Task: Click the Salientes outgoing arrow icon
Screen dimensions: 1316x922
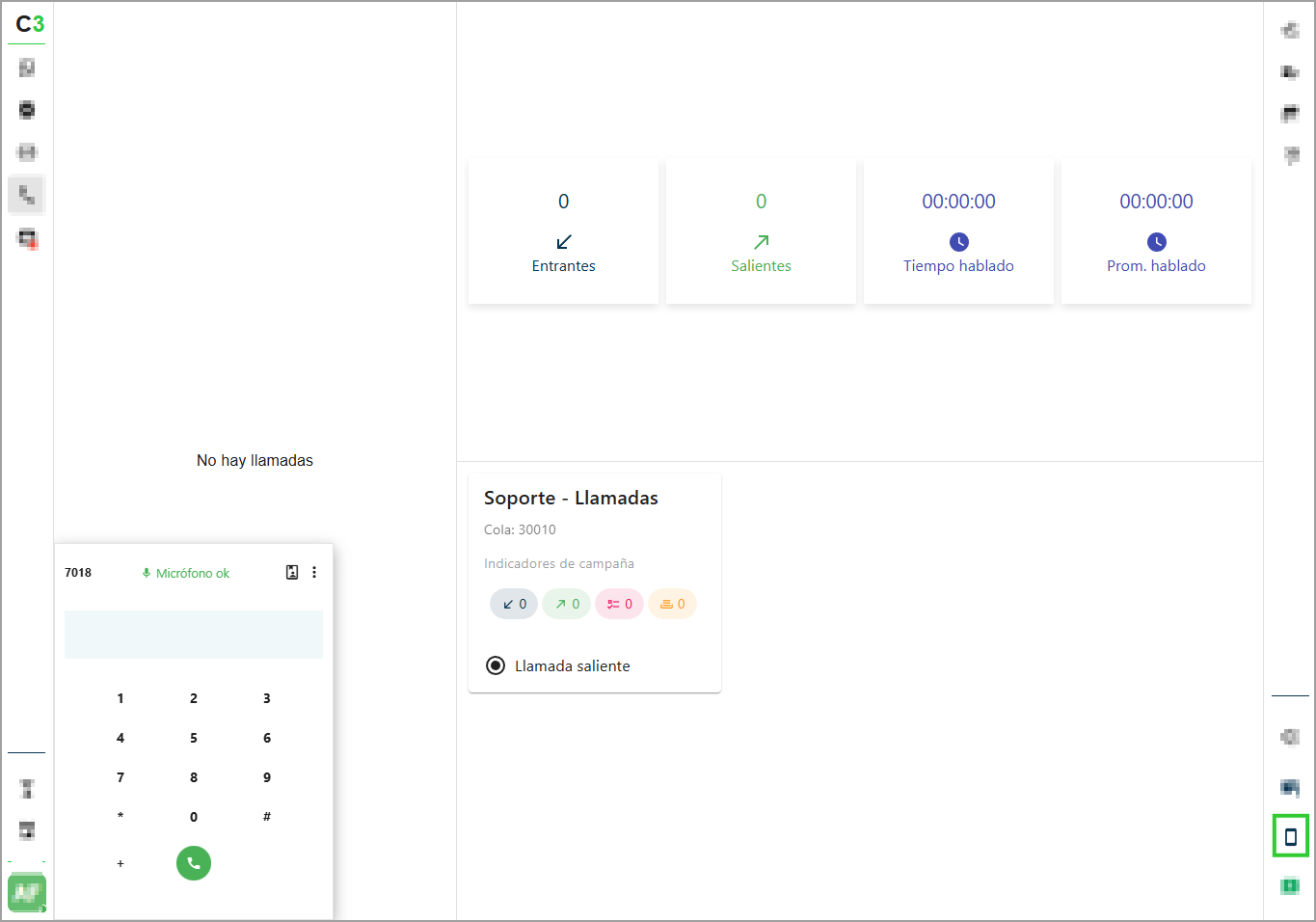Action: point(761,241)
